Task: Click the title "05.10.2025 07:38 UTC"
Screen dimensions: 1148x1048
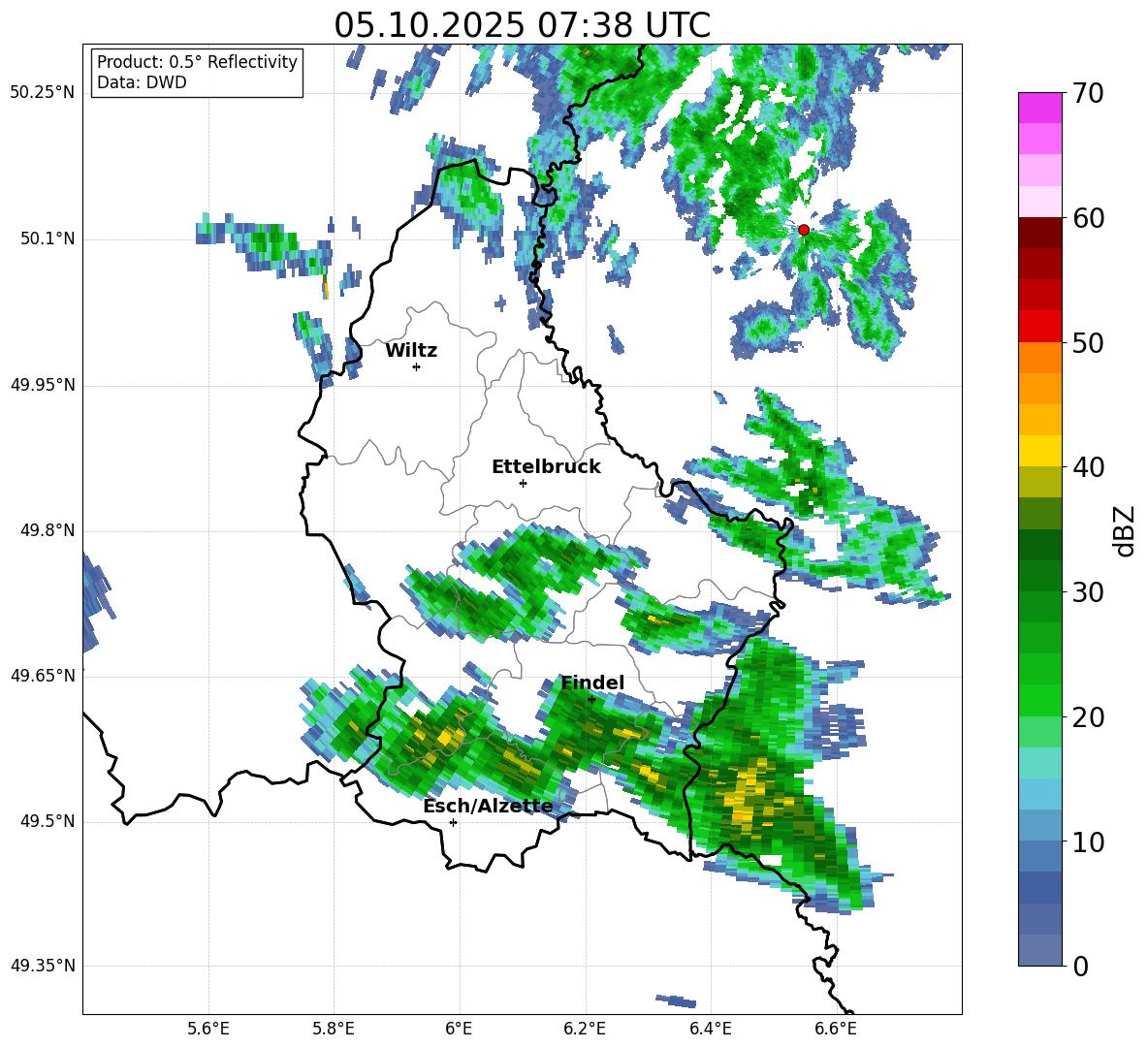Action: (x=522, y=25)
